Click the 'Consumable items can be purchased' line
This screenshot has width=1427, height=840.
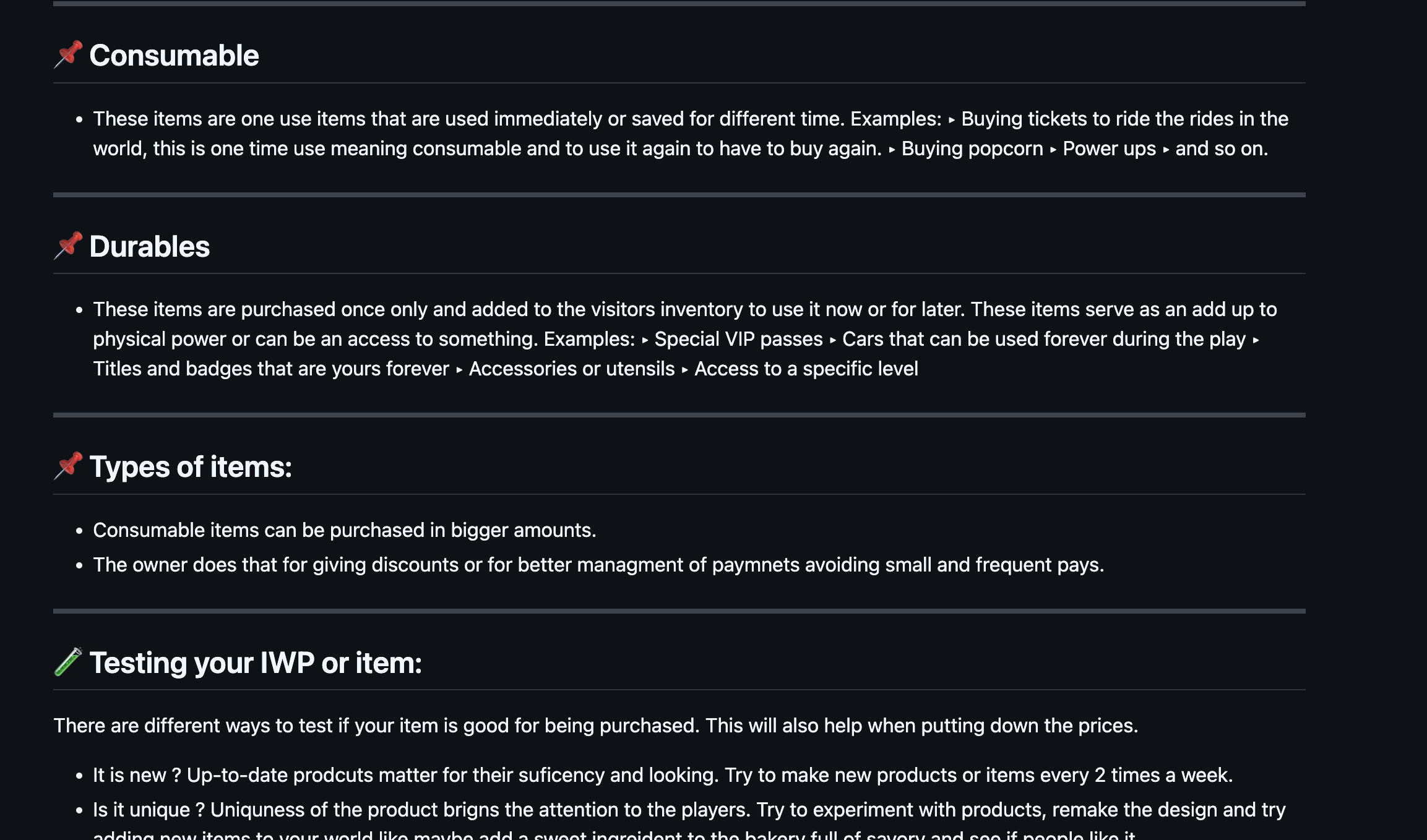344,530
